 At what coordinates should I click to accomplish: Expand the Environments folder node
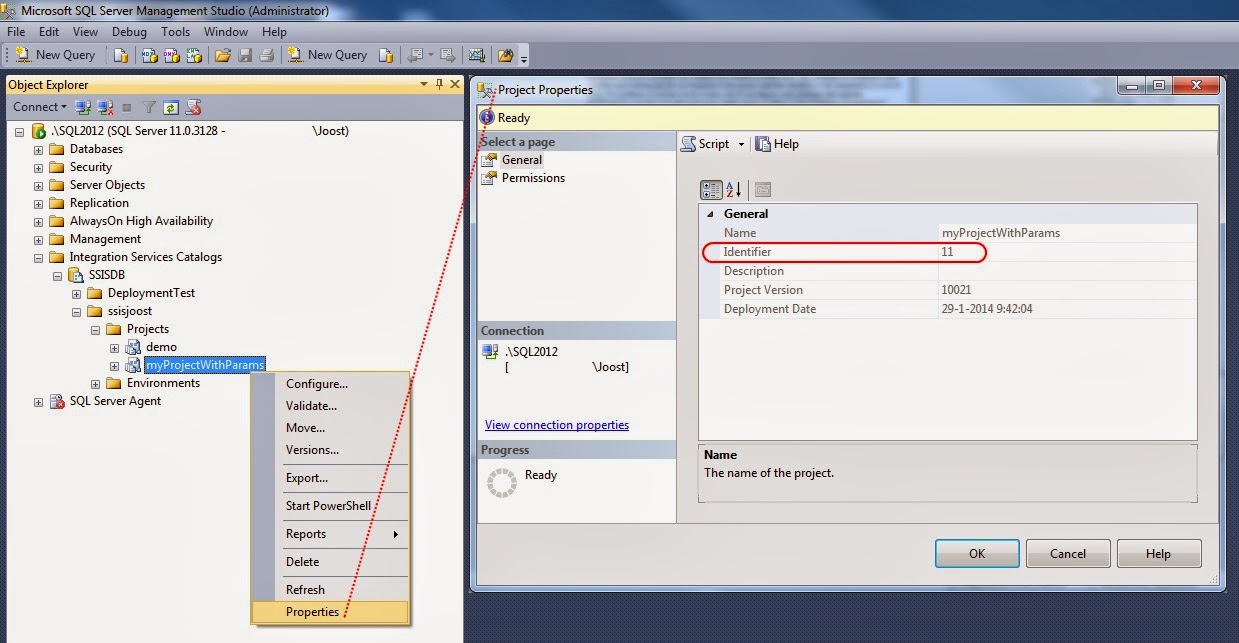96,383
